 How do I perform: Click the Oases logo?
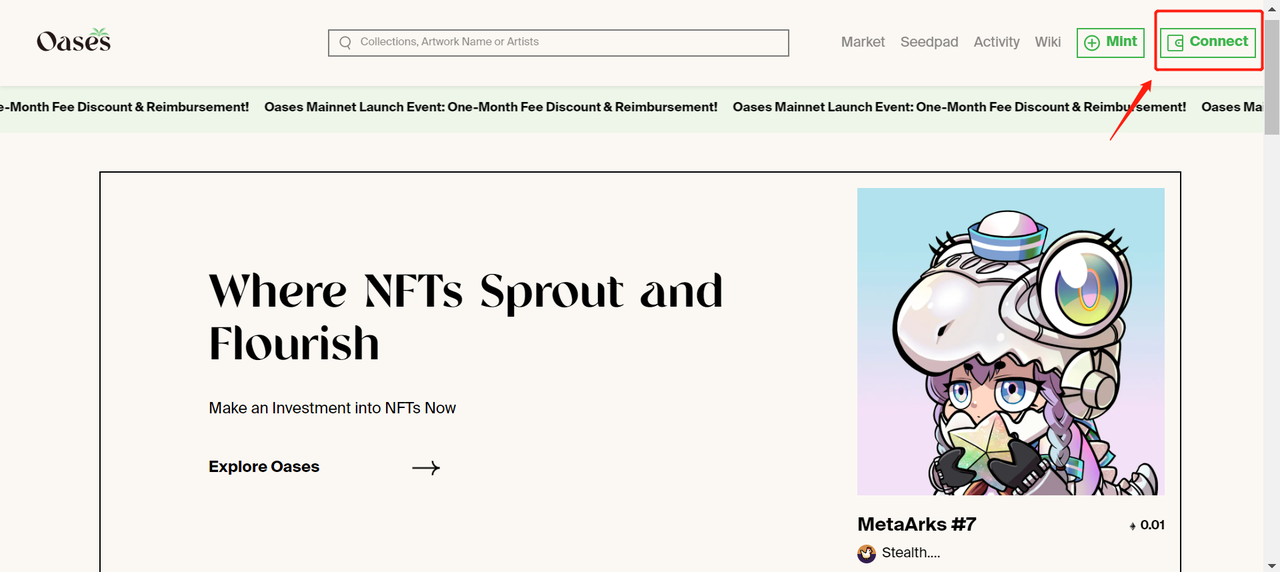pyautogui.click(x=74, y=40)
